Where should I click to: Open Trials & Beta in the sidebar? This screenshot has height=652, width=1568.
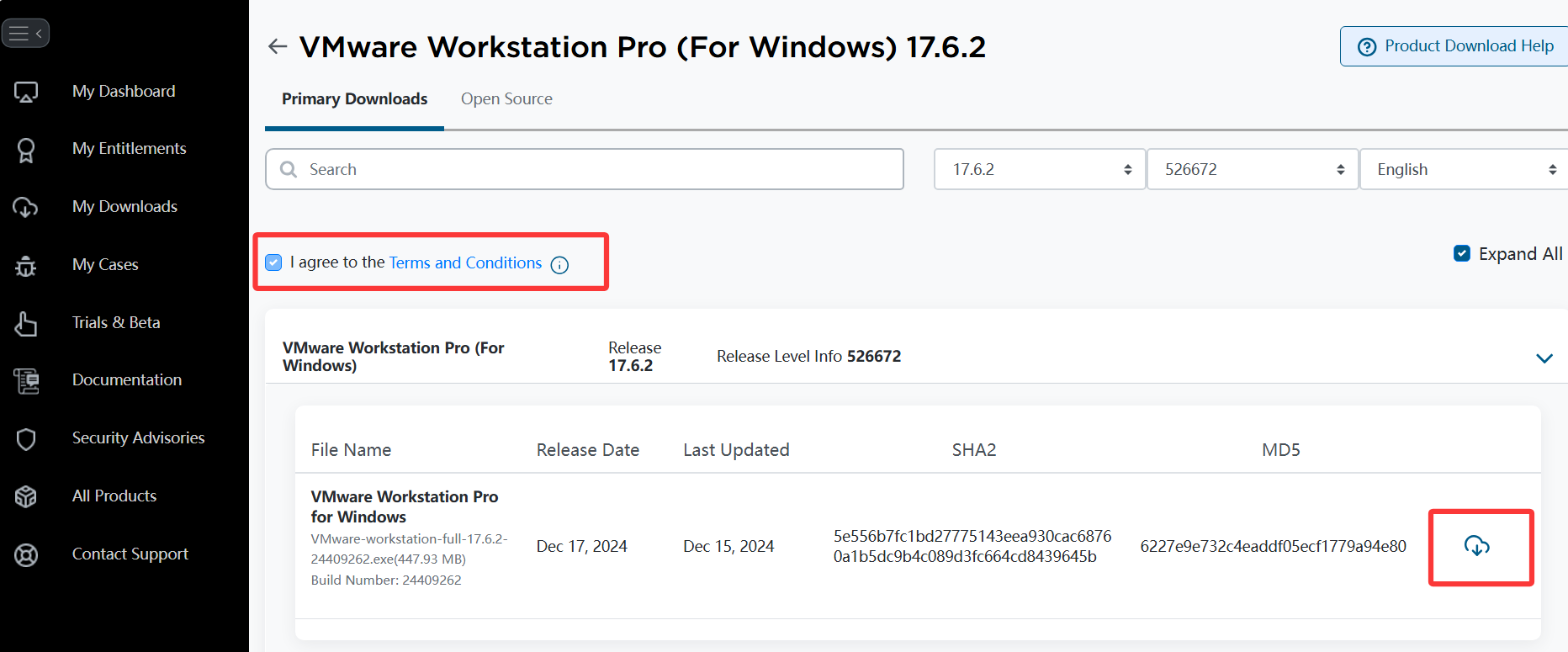[116, 322]
